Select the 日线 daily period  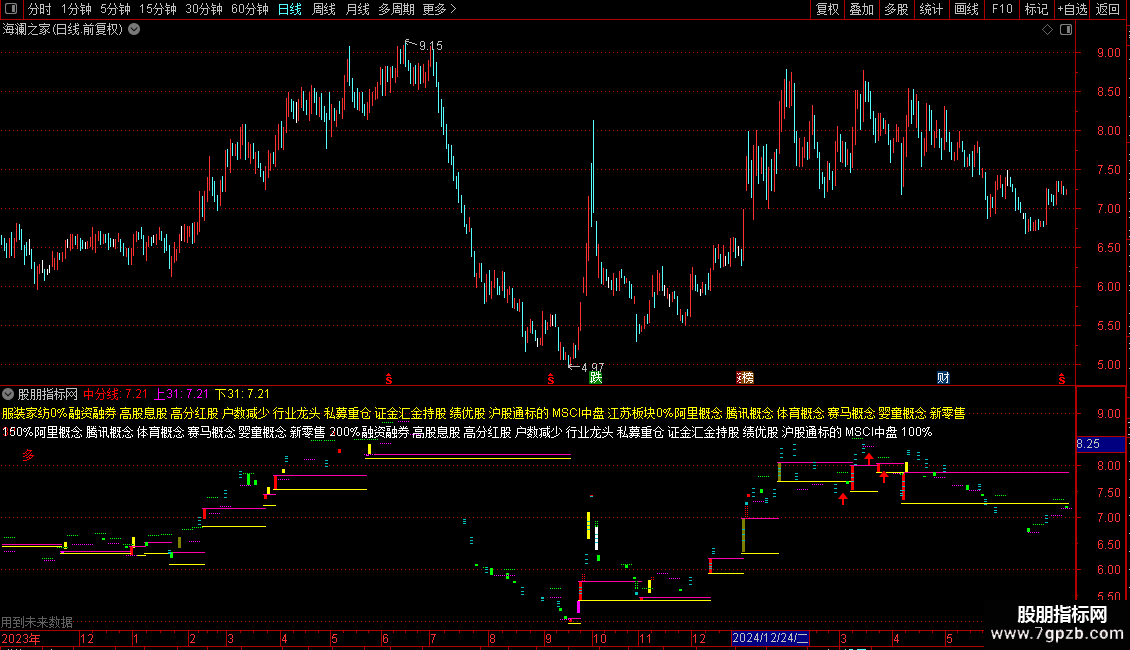click(x=290, y=9)
